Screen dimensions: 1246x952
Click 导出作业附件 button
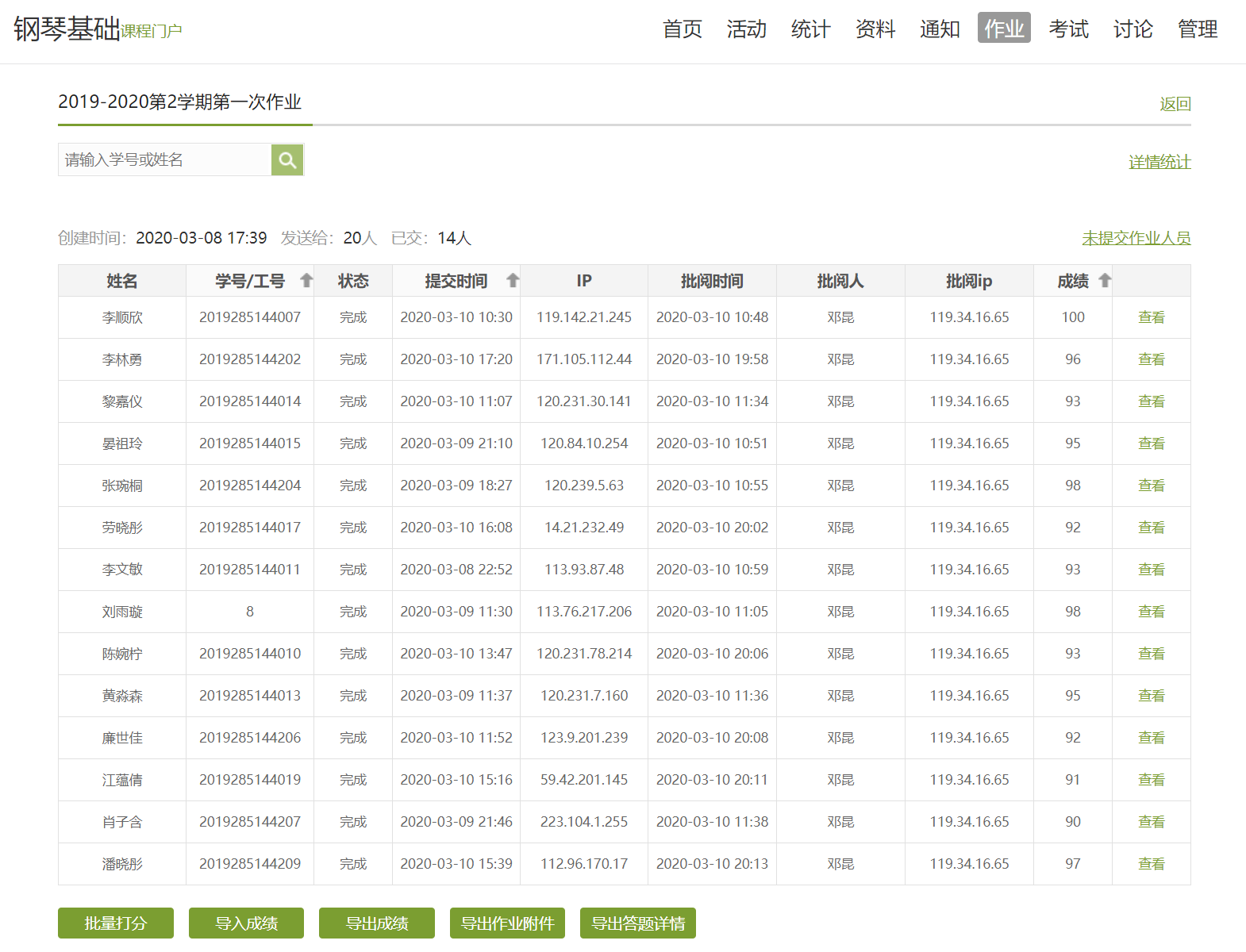(x=507, y=923)
